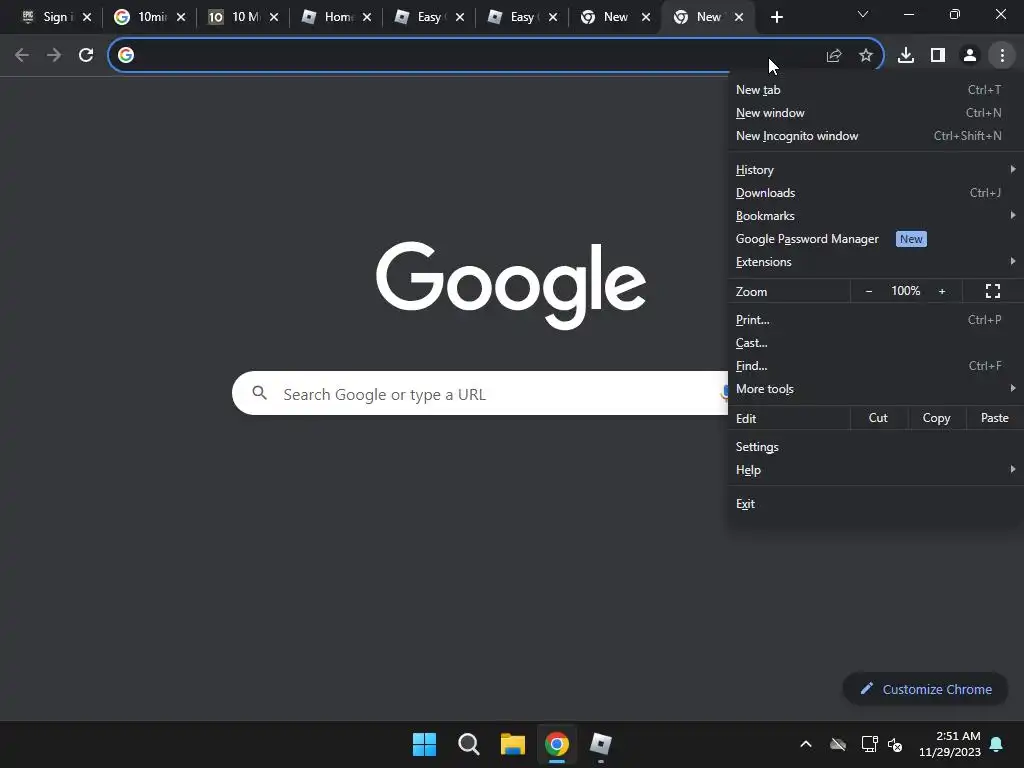Select New window menu item

click(x=875, y=113)
